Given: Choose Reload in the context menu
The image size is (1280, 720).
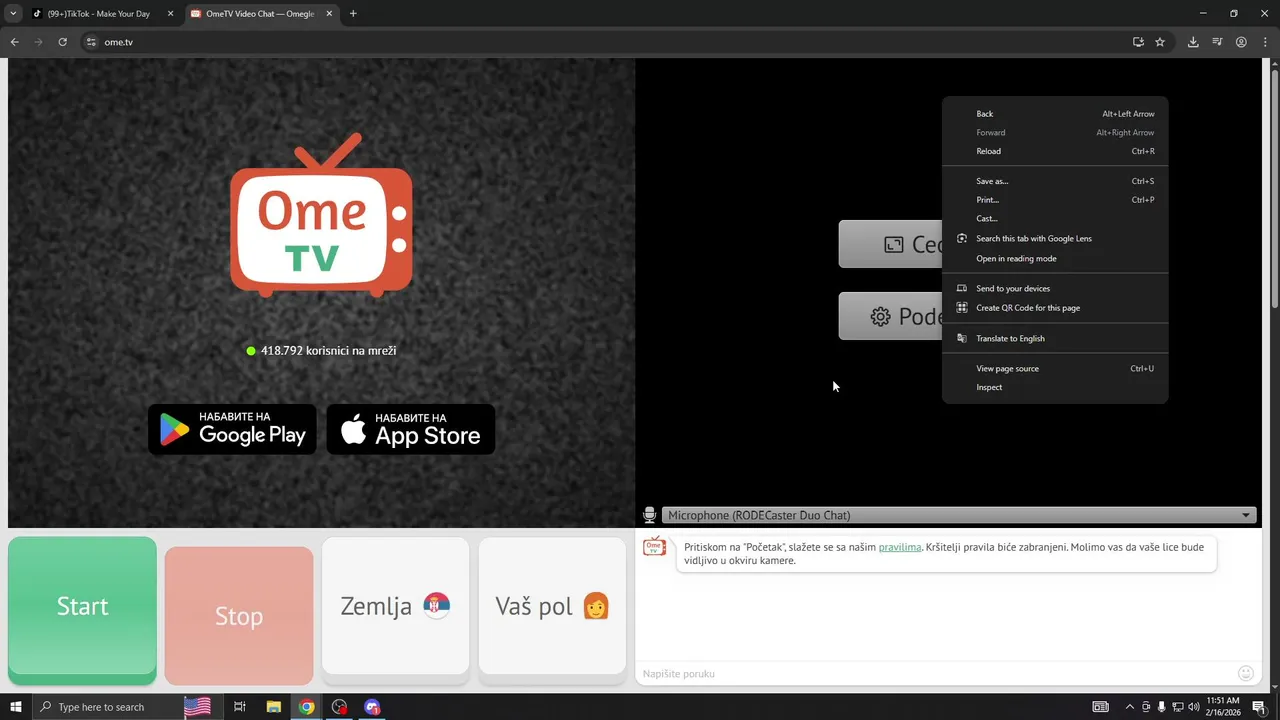Looking at the screenshot, I should (1055, 151).
